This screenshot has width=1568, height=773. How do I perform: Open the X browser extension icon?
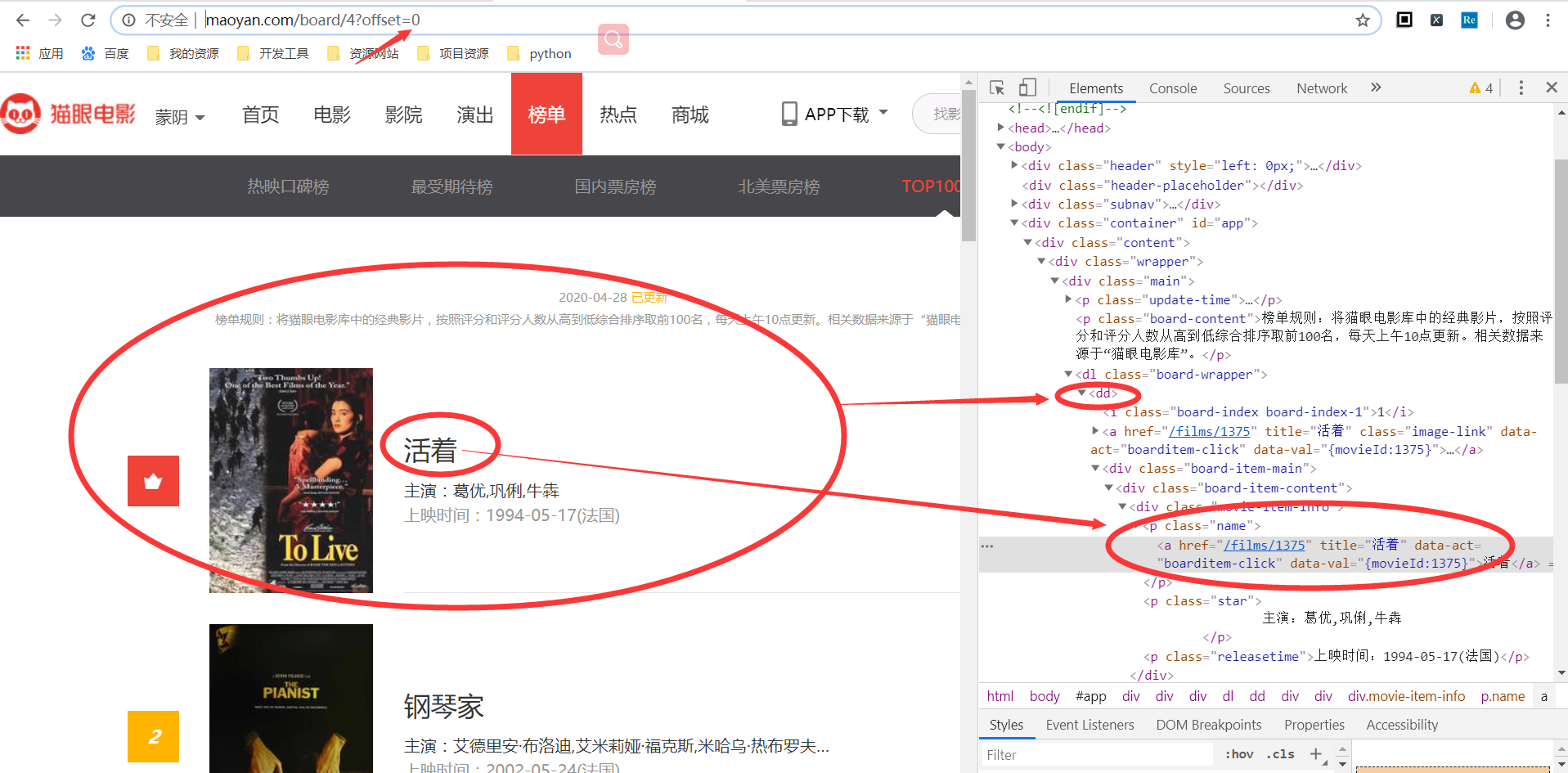coord(1436,20)
